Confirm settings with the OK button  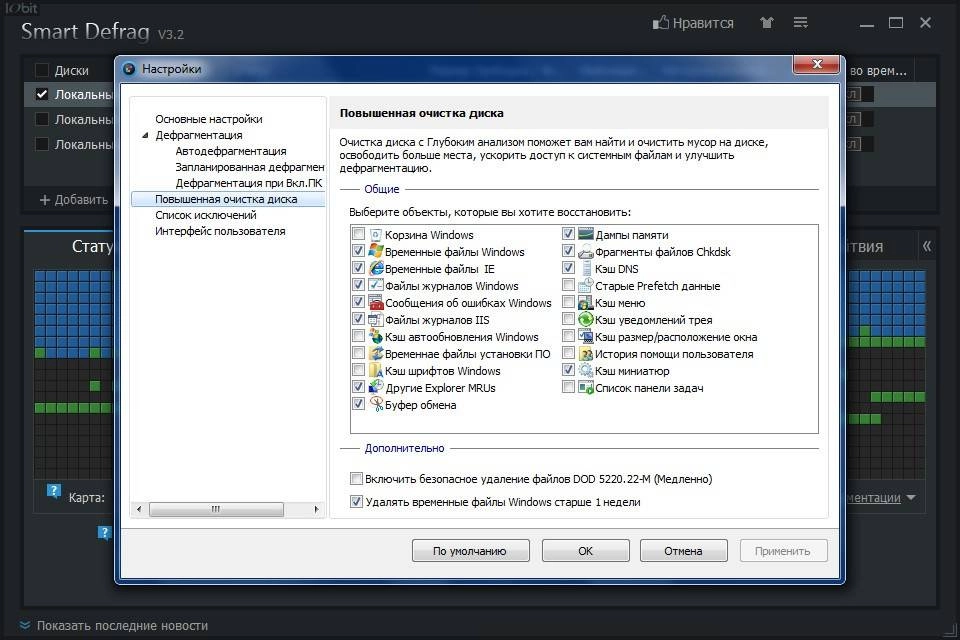pos(585,551)
